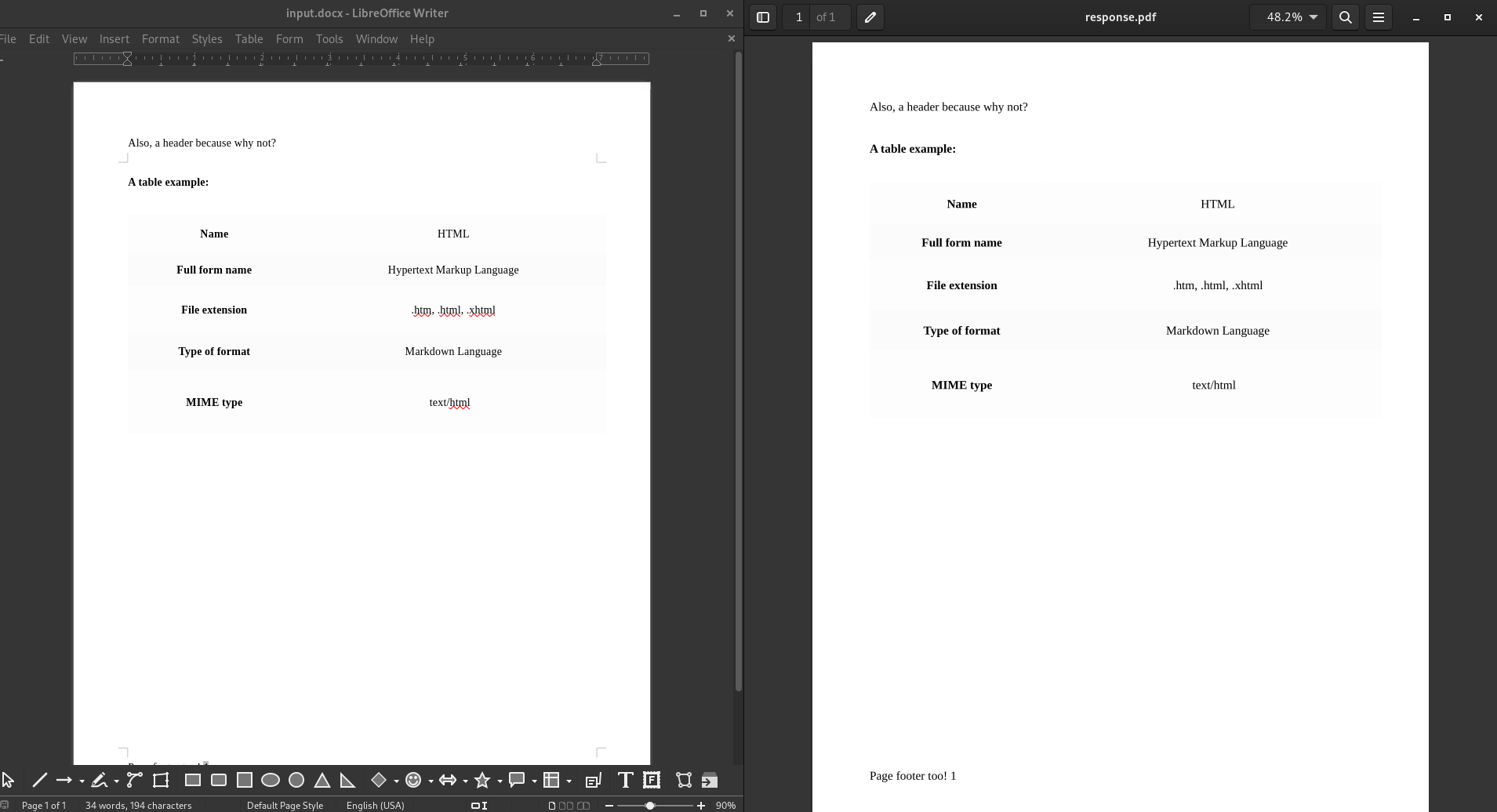
Task: Click the zoom out minus button
Action: pyautogui.click(x=609, y=806)
